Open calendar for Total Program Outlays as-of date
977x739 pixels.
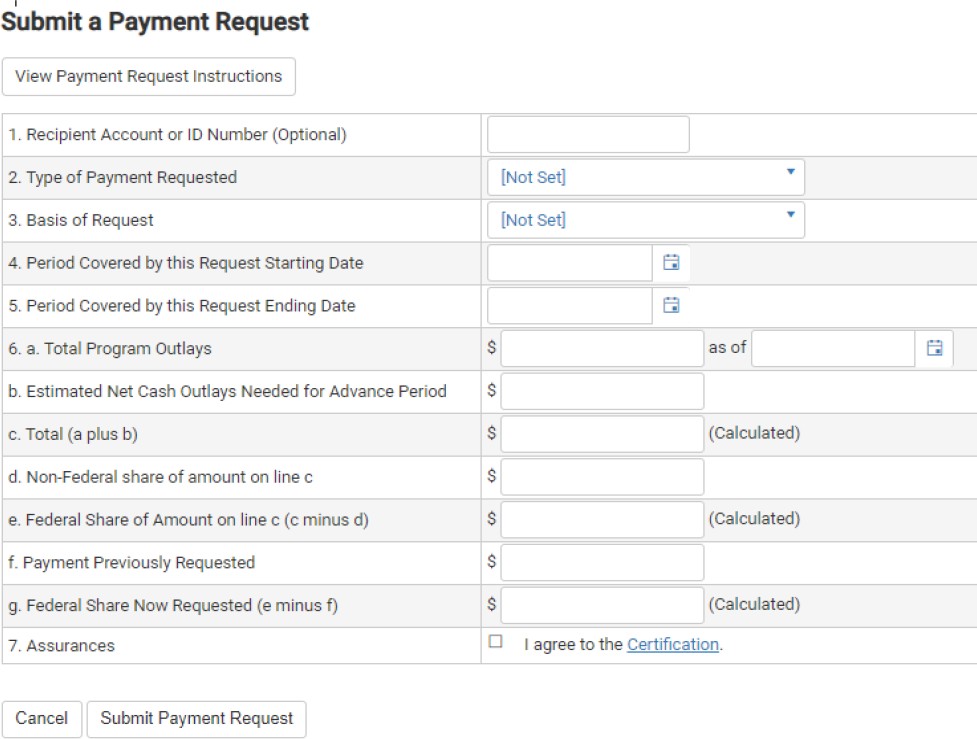point(934,348)
